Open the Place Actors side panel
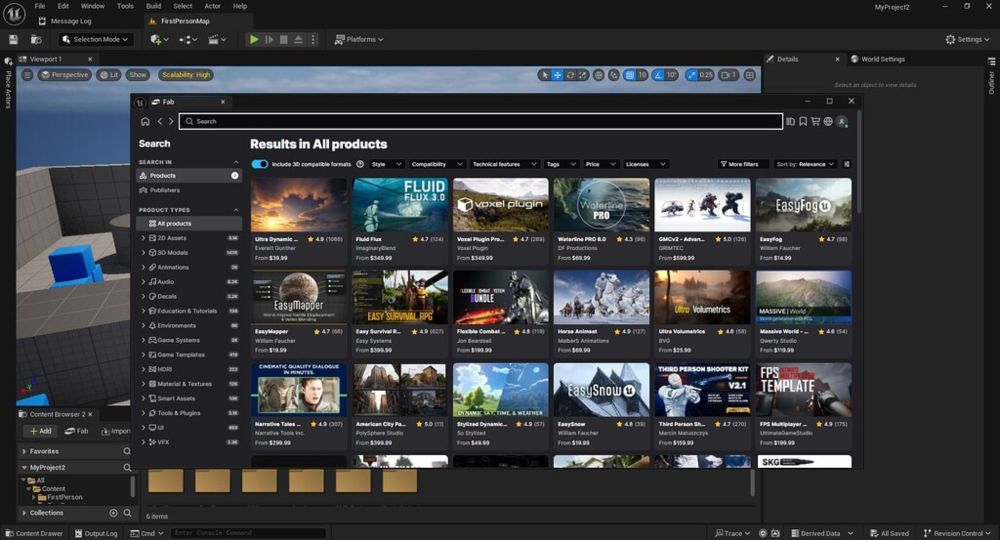 tap(8, 84)
